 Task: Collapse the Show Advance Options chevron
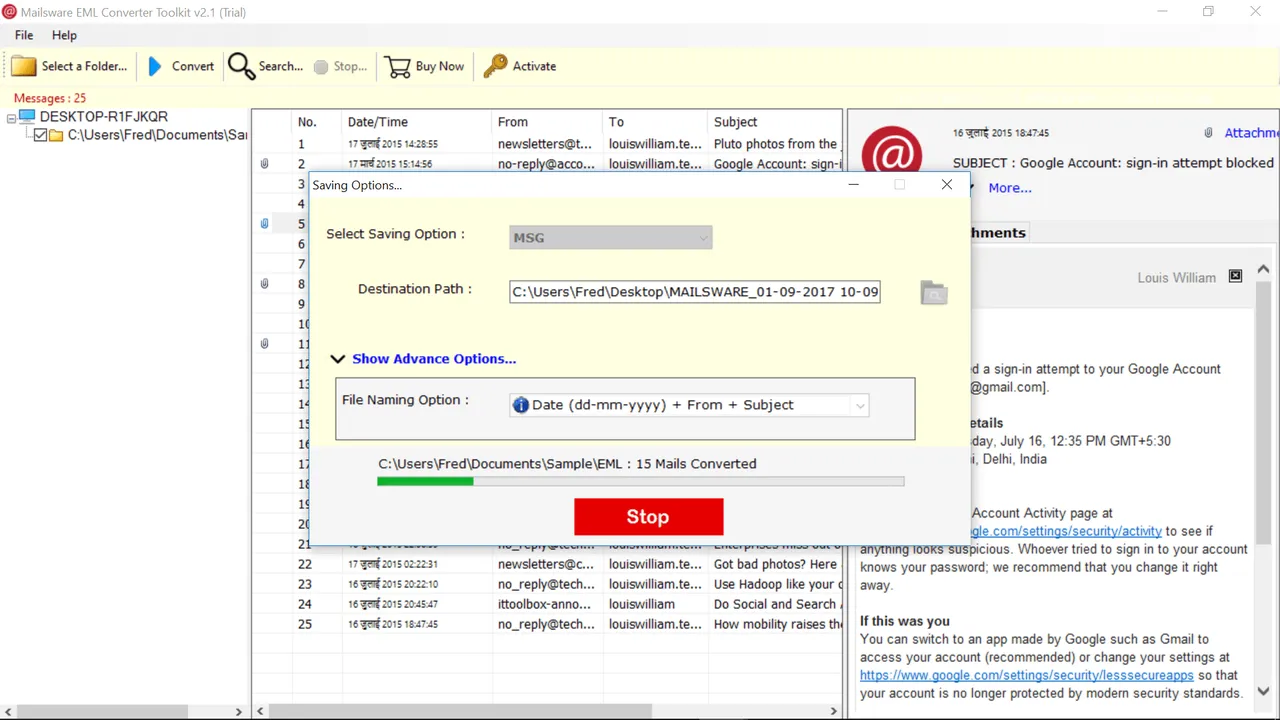pos(338,359)
